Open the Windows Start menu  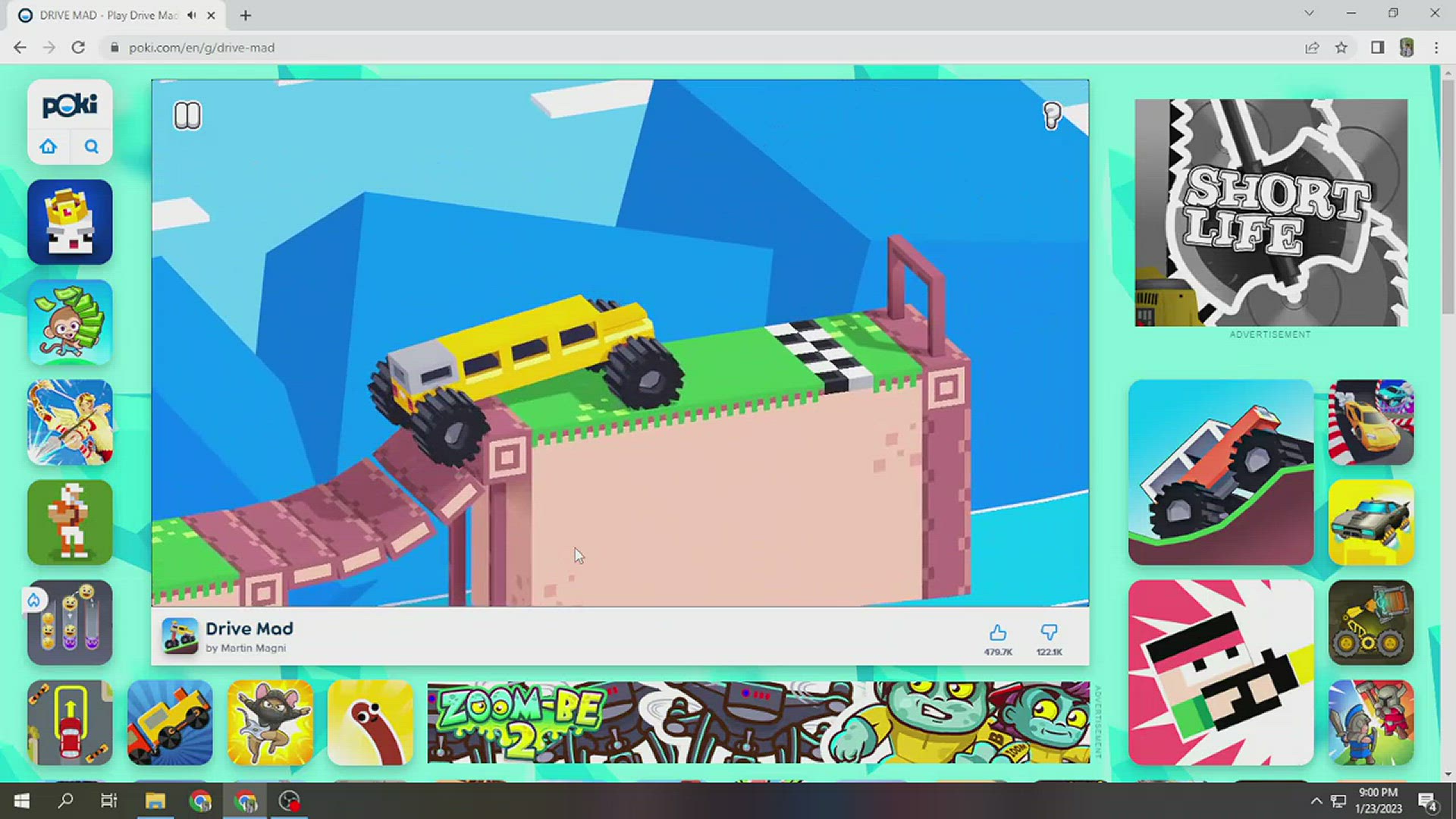22,800
